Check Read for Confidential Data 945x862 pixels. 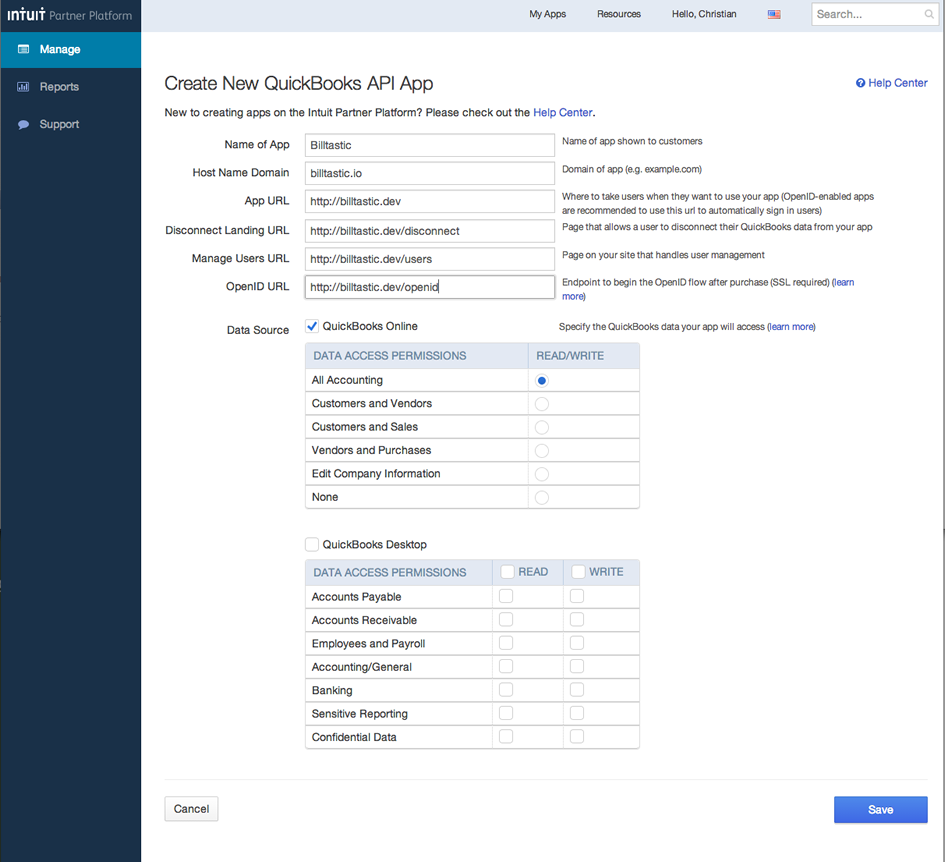(x=506, y=737)
